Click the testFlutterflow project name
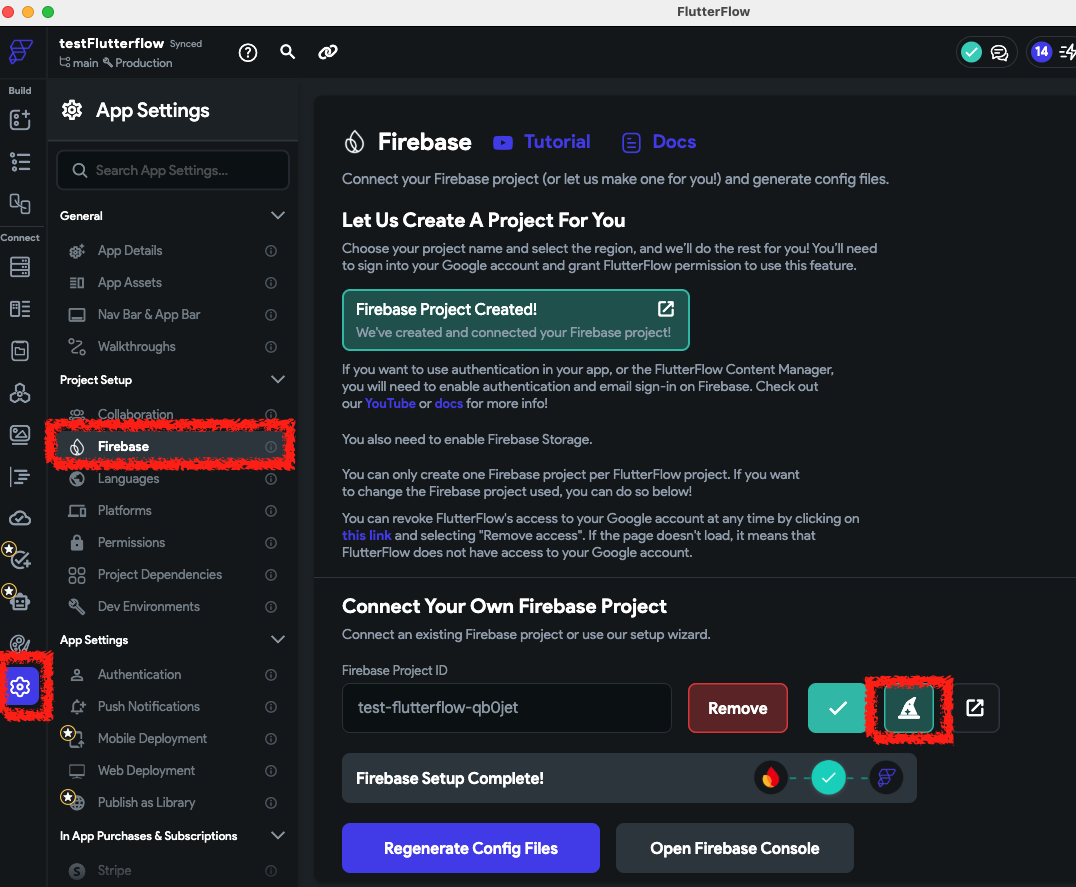This screenshot has width=1076, height=887. click(111, 43)
